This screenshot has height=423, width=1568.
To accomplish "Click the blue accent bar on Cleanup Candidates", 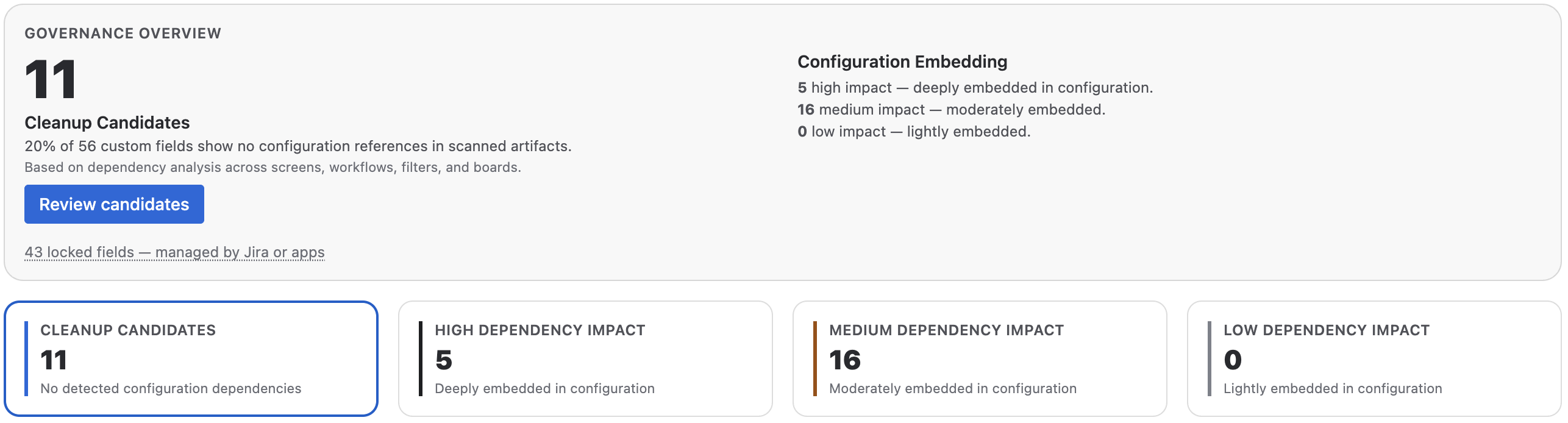I will pyautogui.click(x=25, y=358).
